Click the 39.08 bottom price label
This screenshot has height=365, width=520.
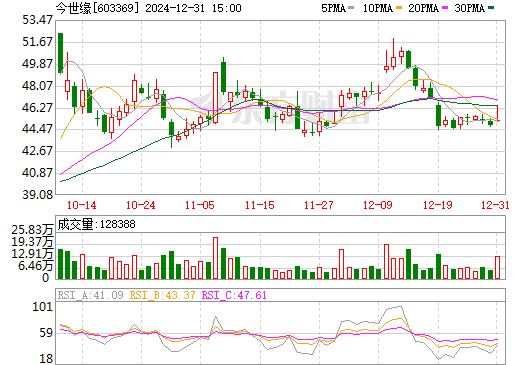click(x=37, y=195)
